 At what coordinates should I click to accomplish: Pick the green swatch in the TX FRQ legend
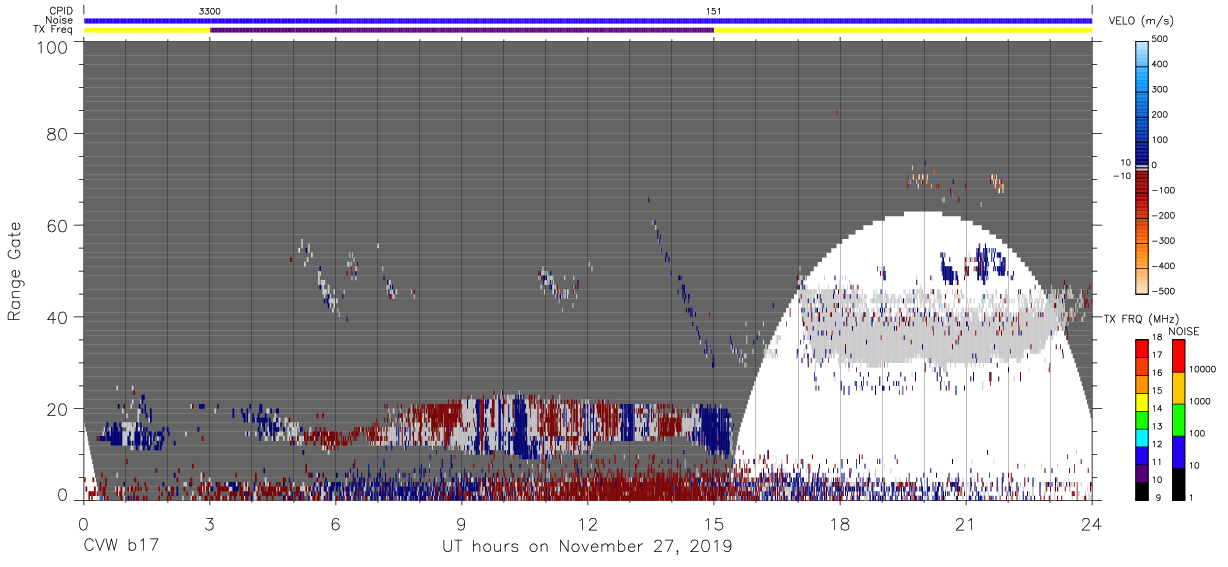1142,418
